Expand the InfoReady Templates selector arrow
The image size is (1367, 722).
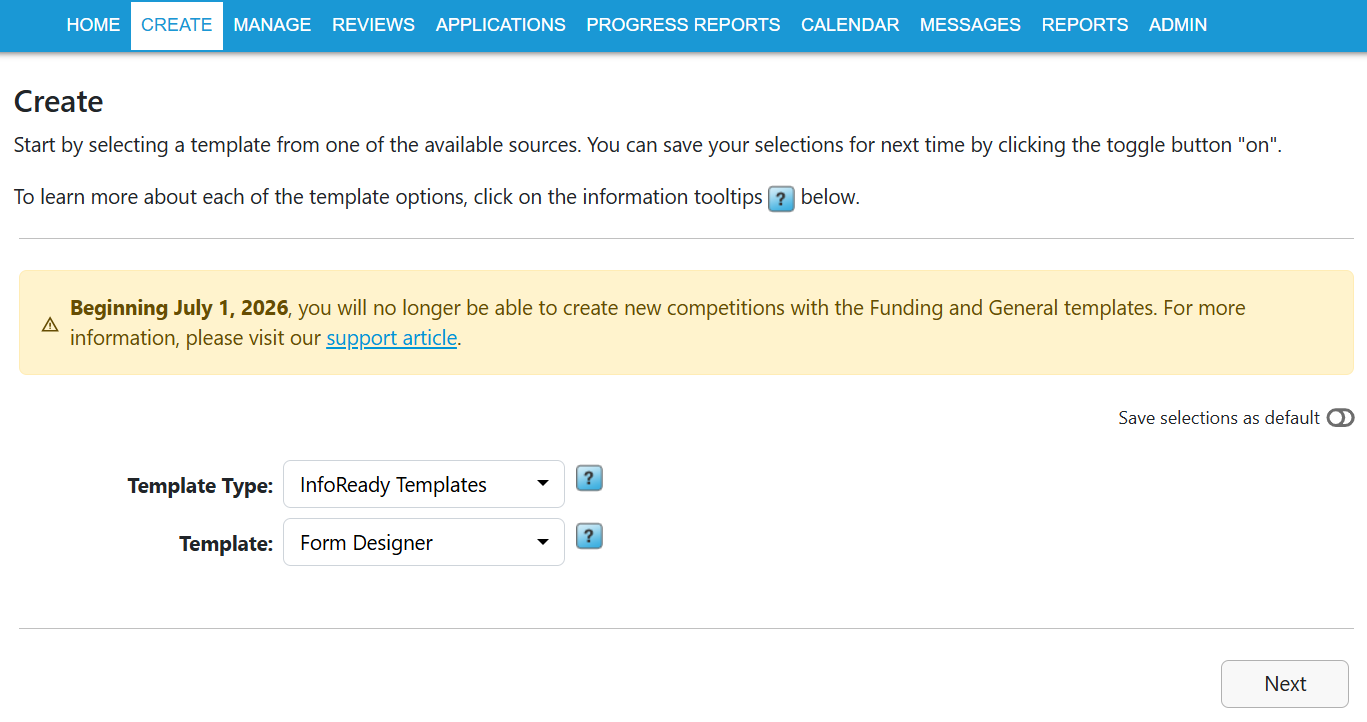point(545,484)
